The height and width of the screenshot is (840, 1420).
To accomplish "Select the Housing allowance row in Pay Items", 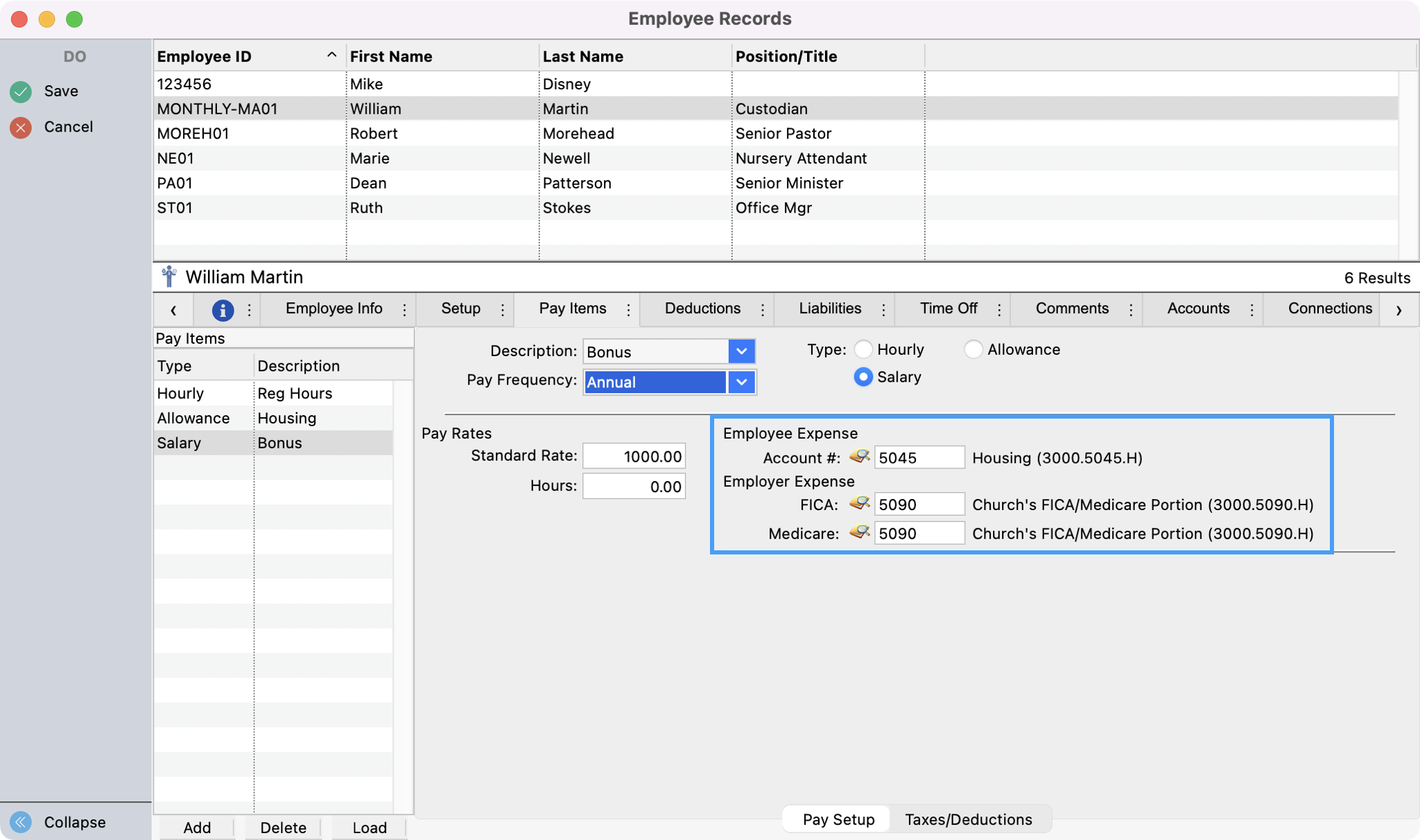I will pyautogui.click(x=274, y=418).
